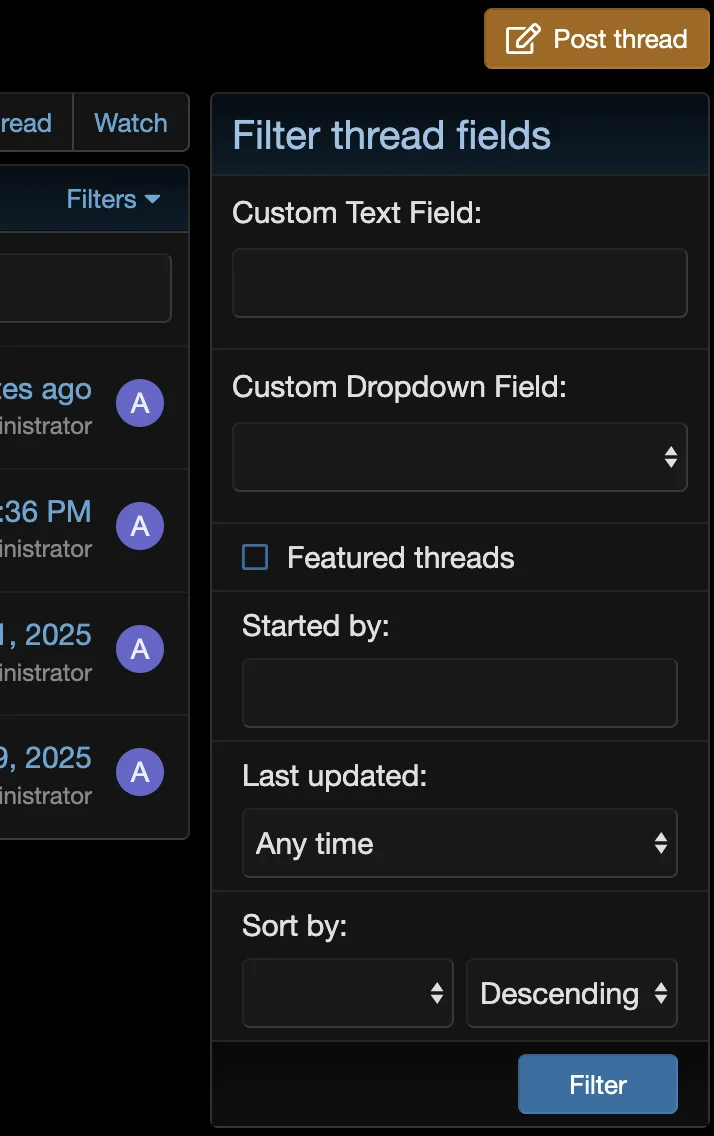
Task: Click the avatar beside the 36 PM thread
Action: click(140, 526)
